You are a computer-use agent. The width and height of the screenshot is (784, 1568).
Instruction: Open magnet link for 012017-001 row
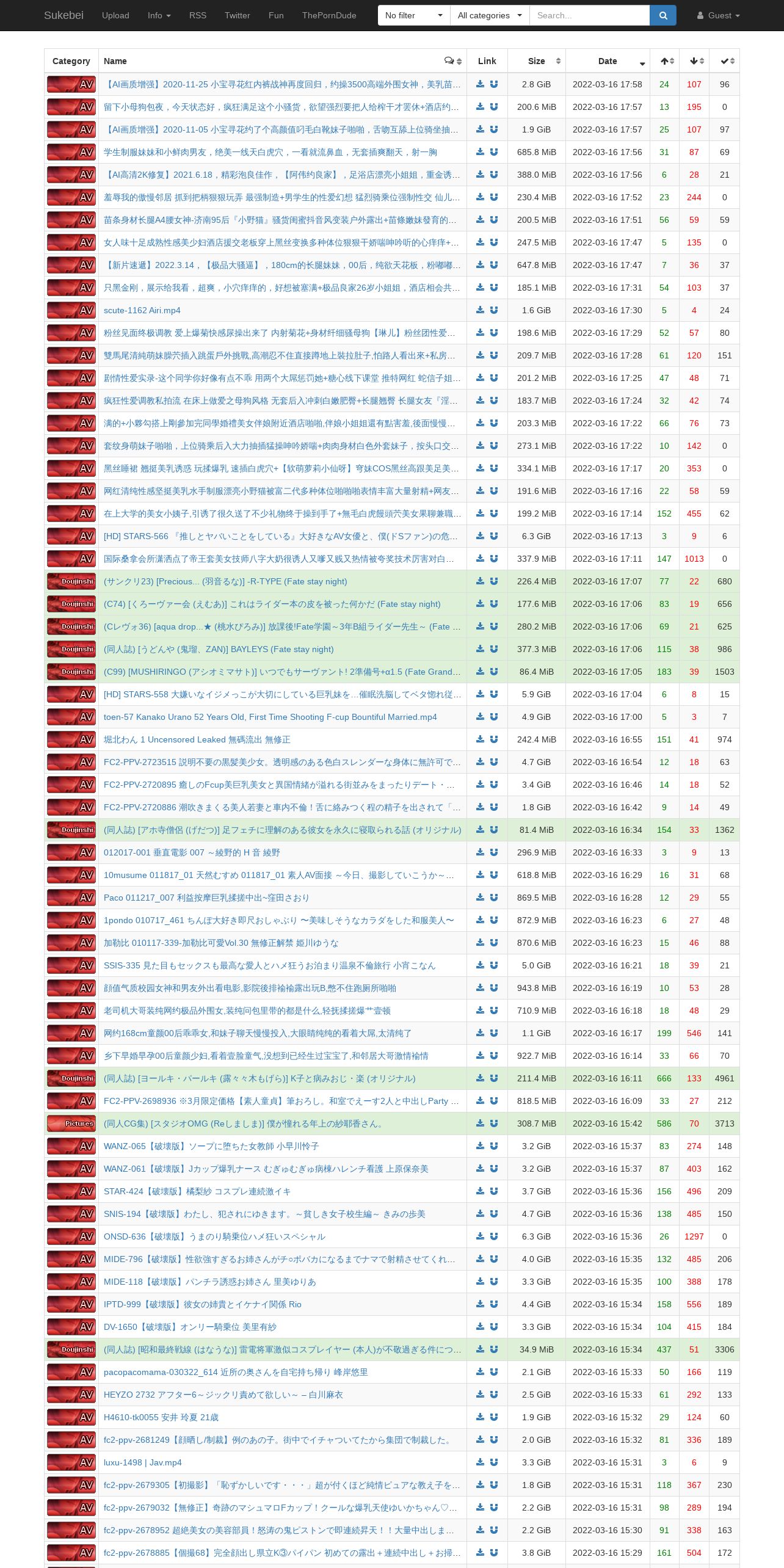(494, 852)
